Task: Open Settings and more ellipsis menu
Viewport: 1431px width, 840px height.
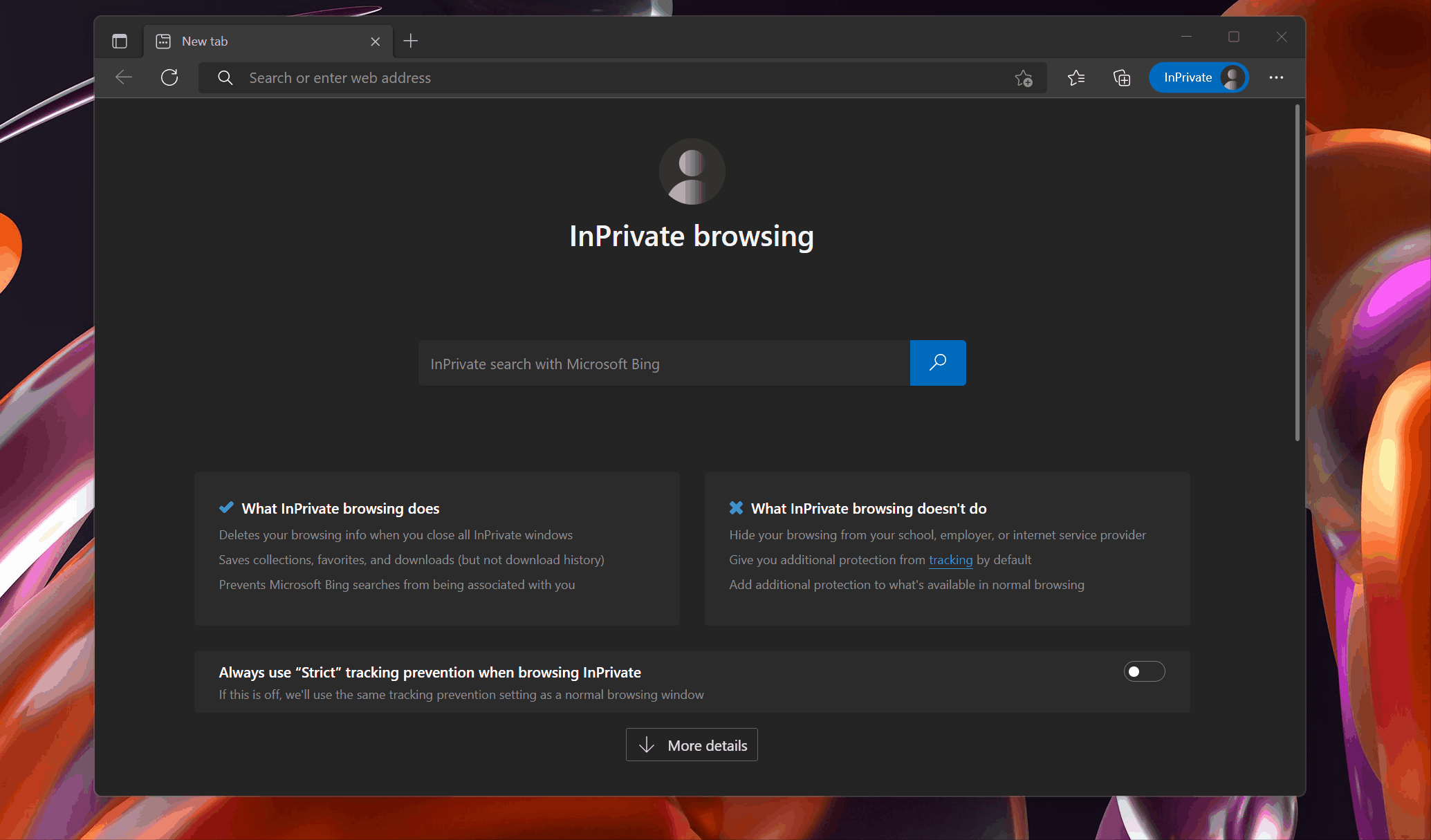Action: tap(1276, 77)
